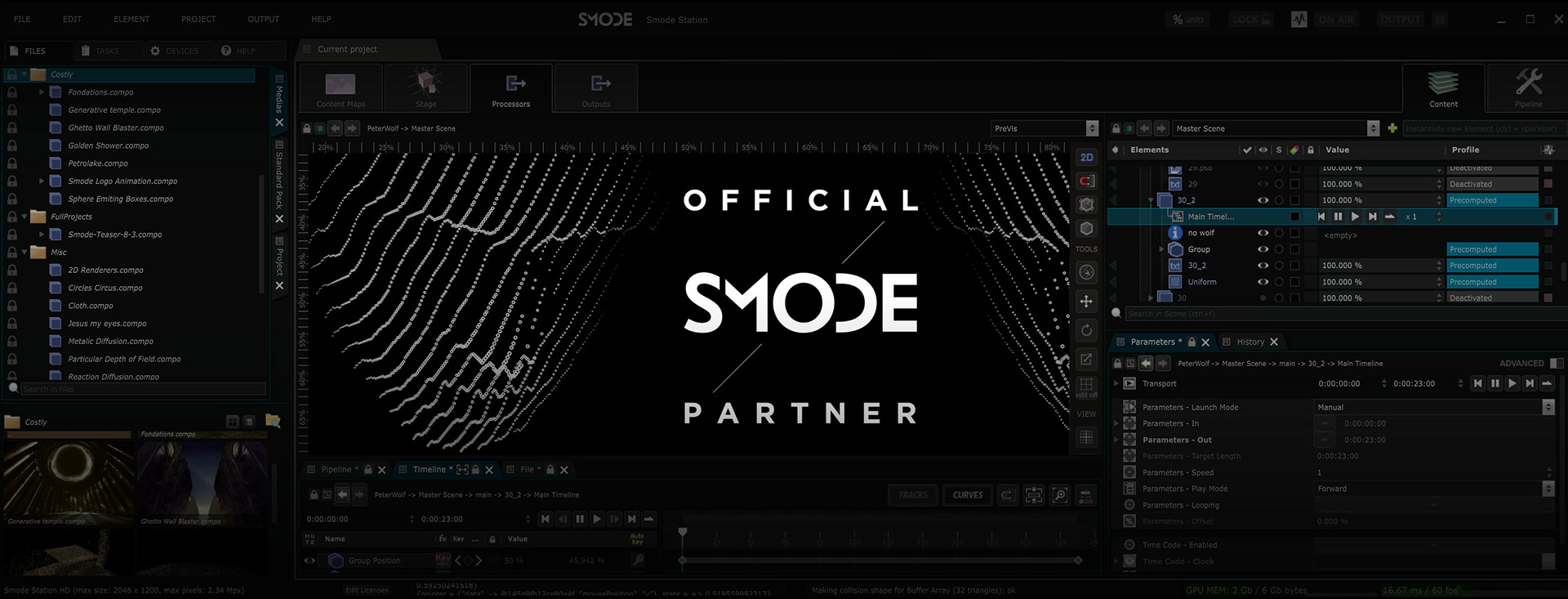This screenshot has width=1568, height=599.
Task: Switch to the History tab
Action: (1250, 342)
